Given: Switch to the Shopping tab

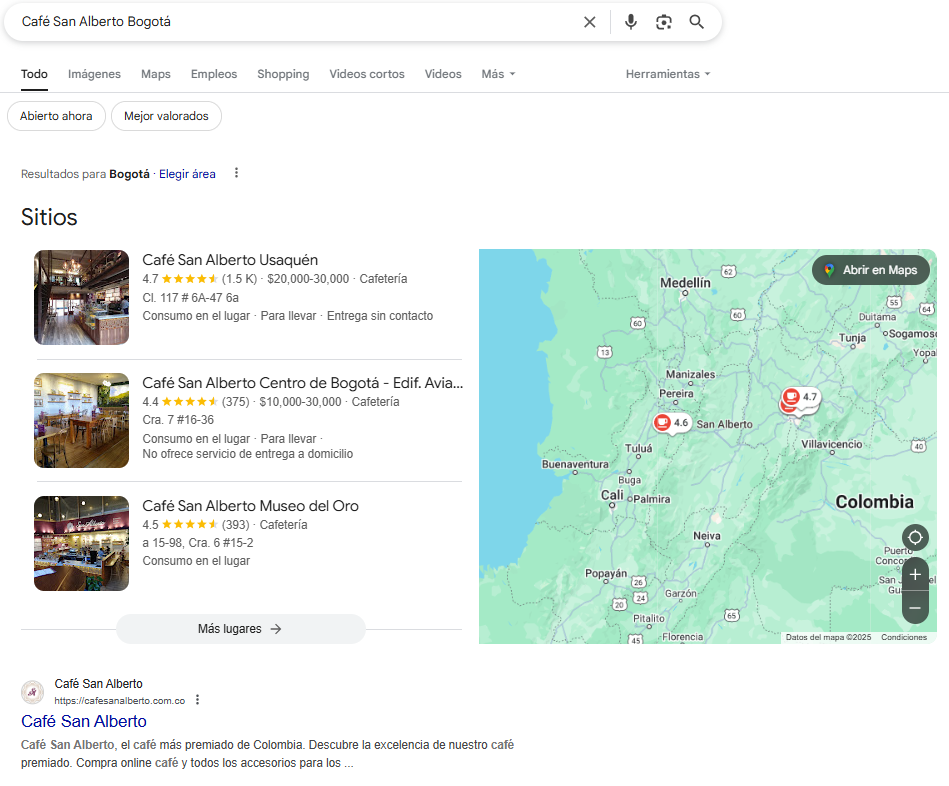Looking at the screenshot, I should point(283,74).
